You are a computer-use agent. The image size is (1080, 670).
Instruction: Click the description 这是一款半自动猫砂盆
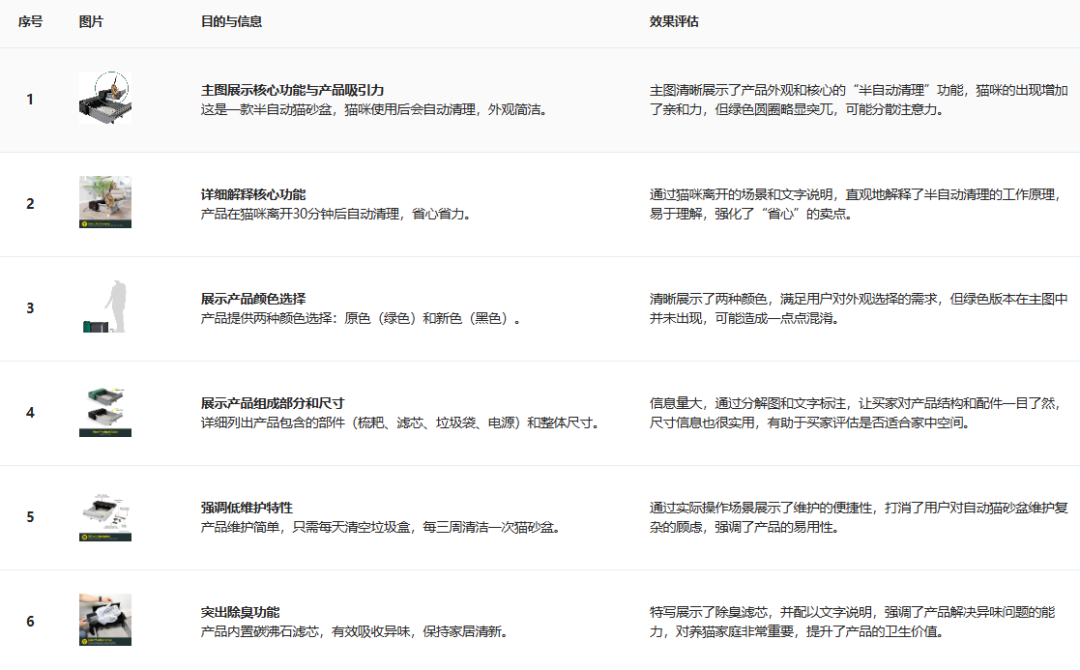tap(374, 109)
